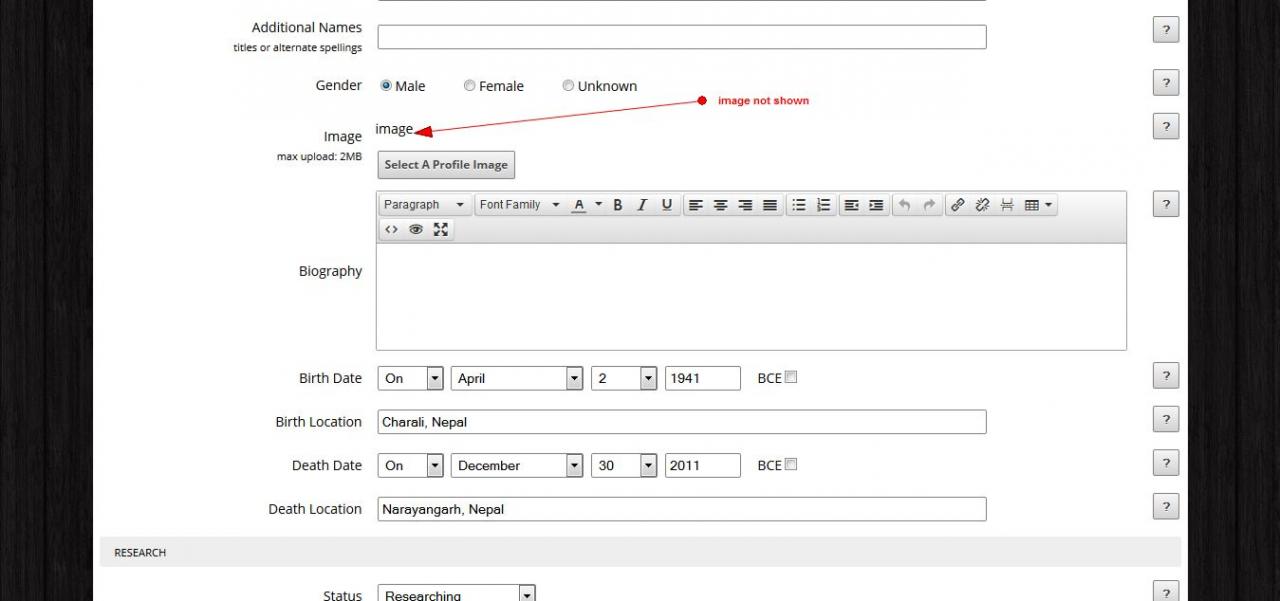Image resolution: width=1280 pixels, height=601 pixels.
Task: Switch the editor to fullscreen mode
Action: [440, 229]
